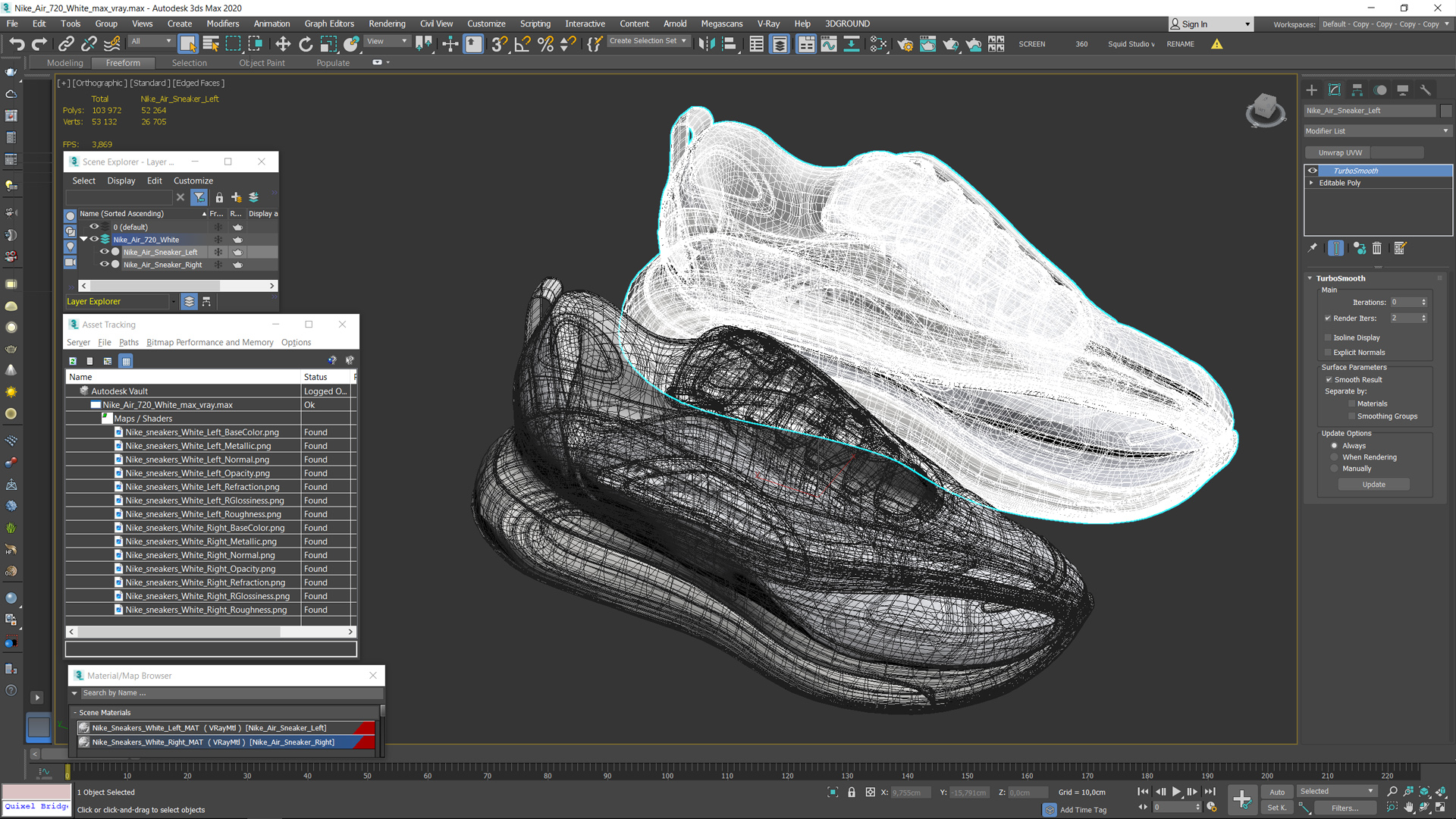
Task: Toggle Angle Snap tool
Action: click(522, 44)
